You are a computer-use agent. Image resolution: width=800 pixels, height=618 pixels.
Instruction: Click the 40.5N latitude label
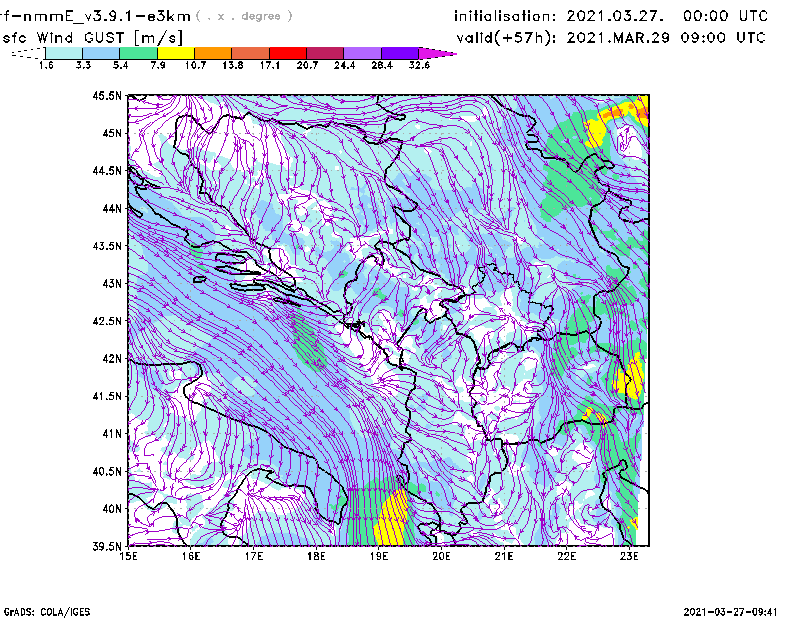[107, 471]
